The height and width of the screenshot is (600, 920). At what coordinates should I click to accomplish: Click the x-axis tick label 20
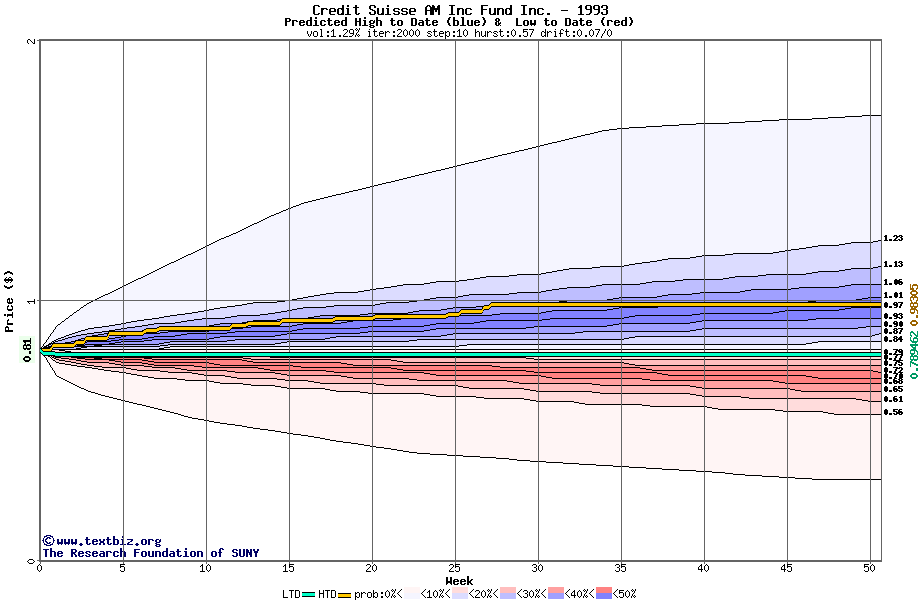(371, 568)
